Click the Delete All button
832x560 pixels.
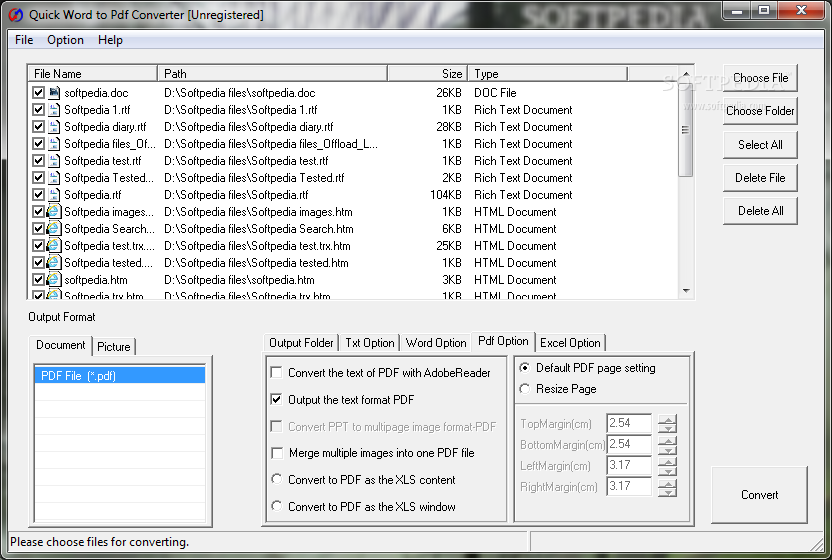(x=760, y=211)
